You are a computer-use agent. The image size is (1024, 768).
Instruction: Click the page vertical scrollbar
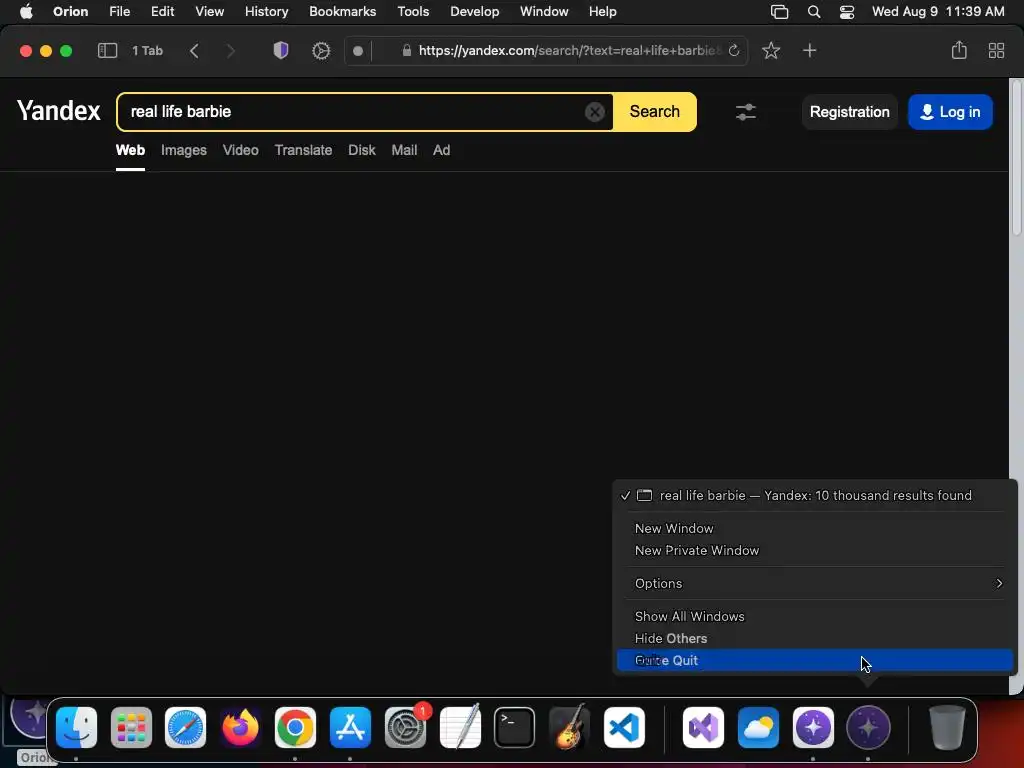pos(1016,157)
